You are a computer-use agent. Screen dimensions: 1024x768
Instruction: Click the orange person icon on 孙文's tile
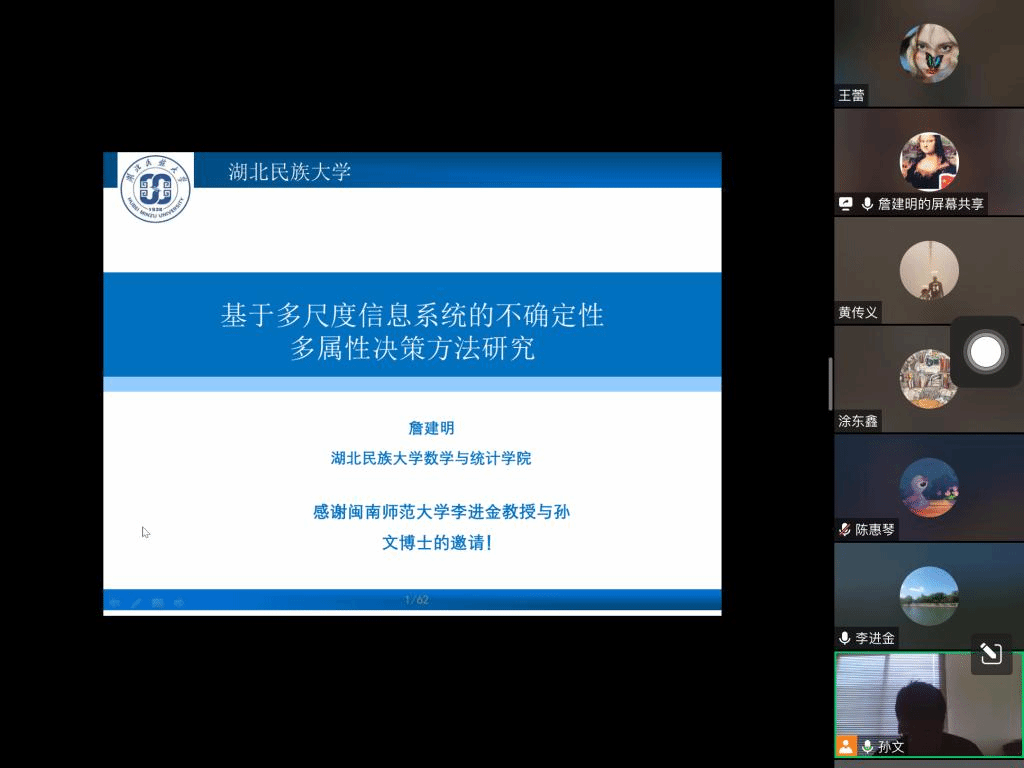(x=846, y=746)
